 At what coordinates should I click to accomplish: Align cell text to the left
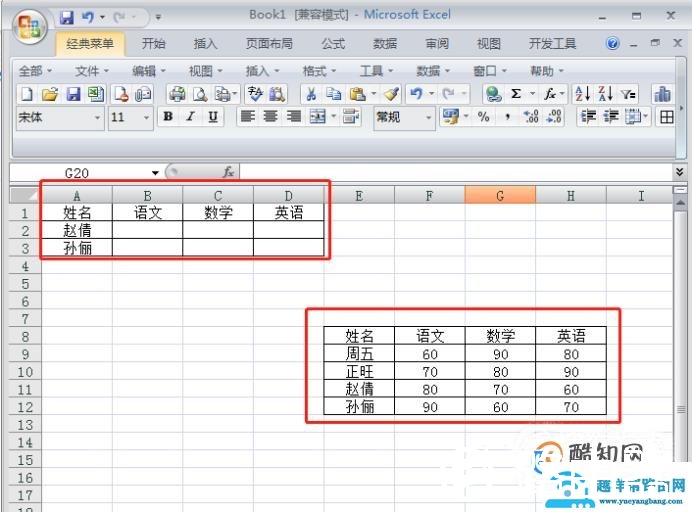click(248, 117)
